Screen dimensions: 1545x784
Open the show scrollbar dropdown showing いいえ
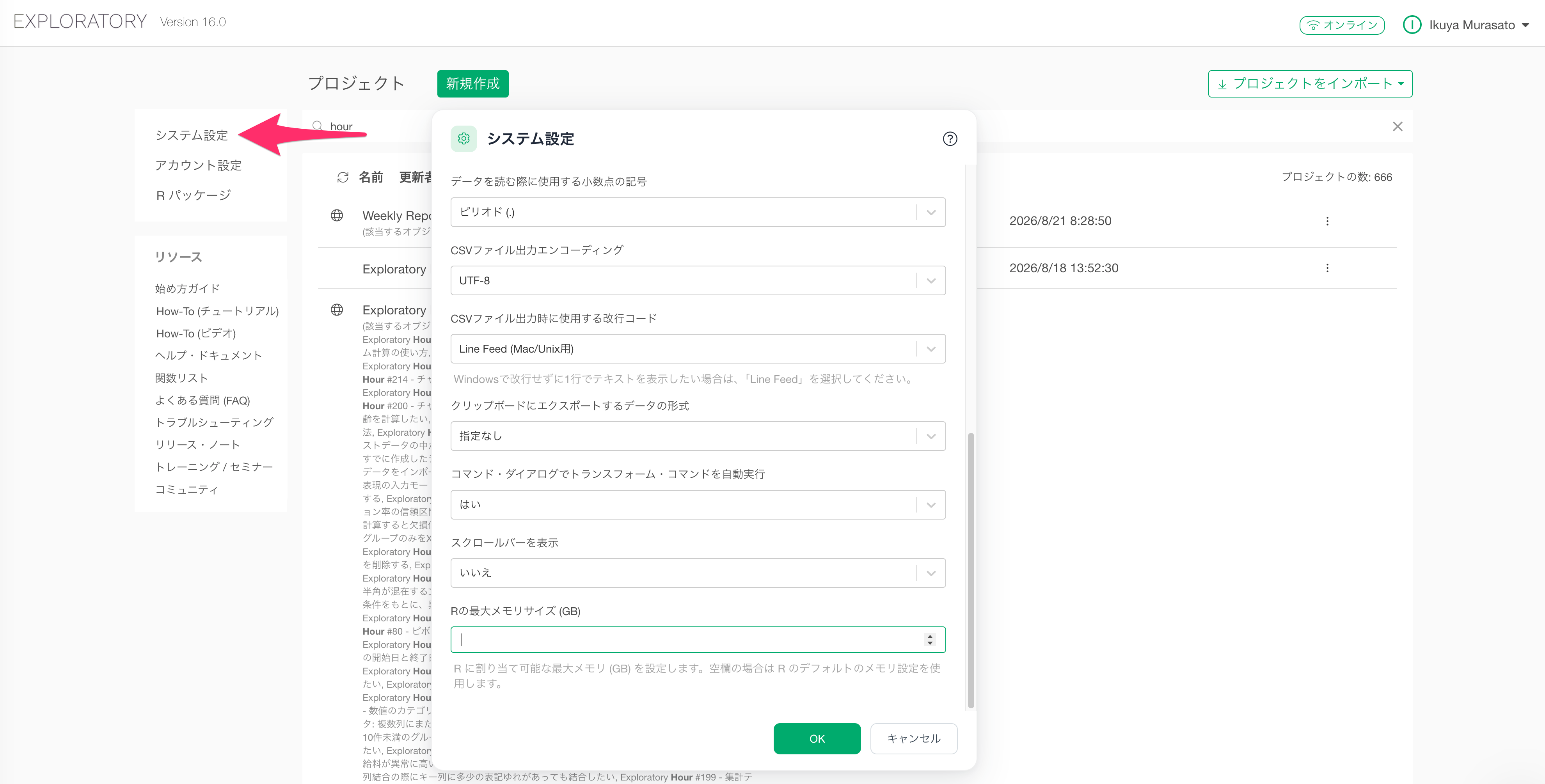(698, 573)
